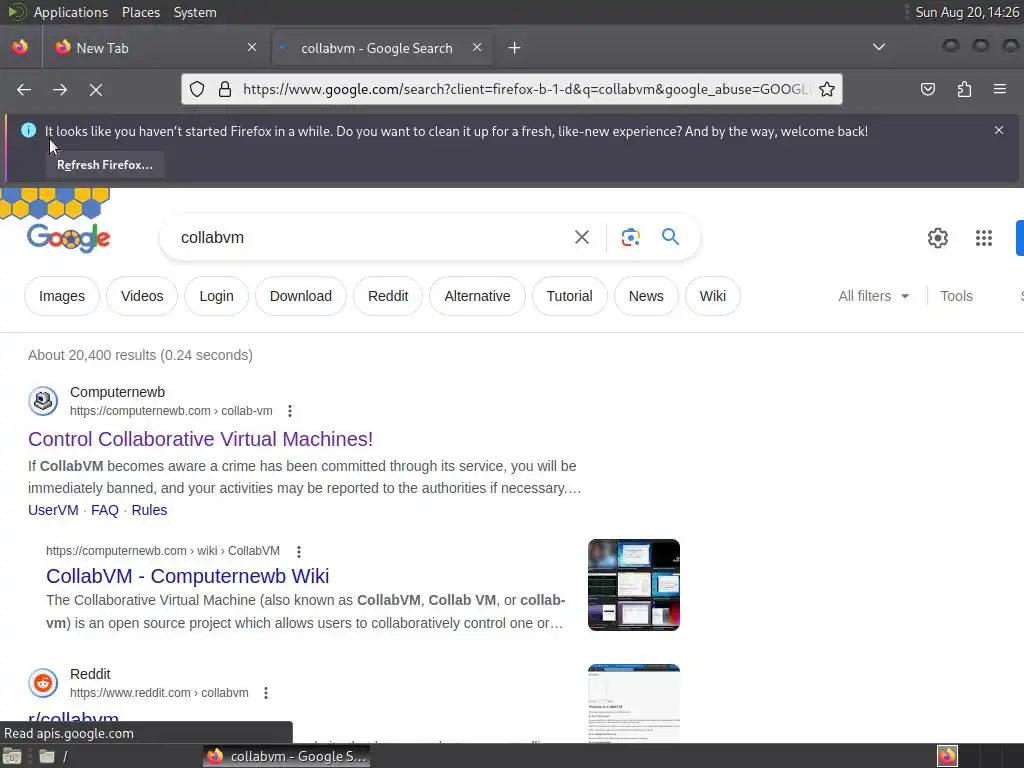Image resolution: width=1024 pixels, height=768 pixels.
Task: Click the clock showing Sun Aug 20
Action: pos(967,12)
